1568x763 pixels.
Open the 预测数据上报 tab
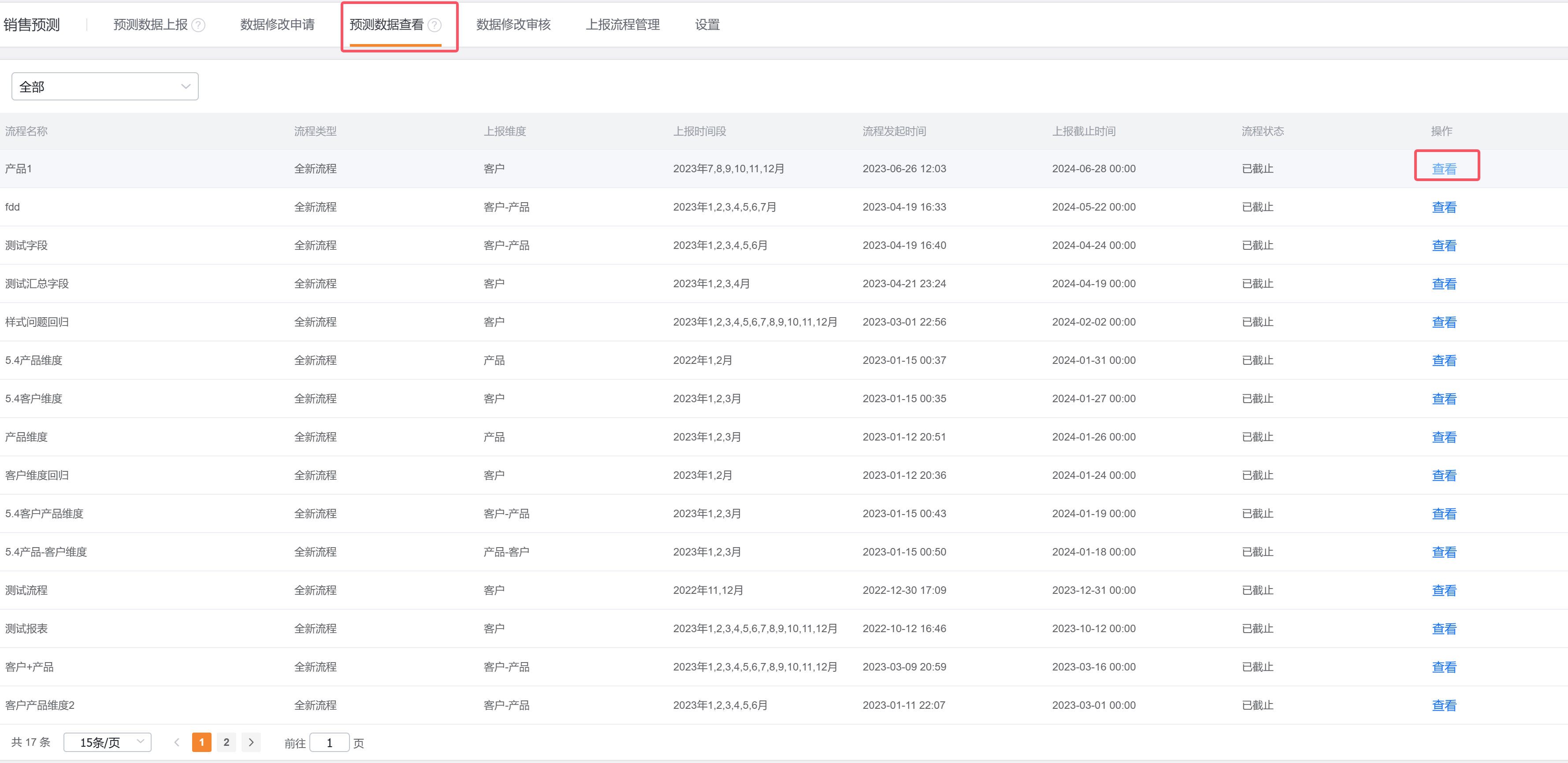[x=150, y=25]
